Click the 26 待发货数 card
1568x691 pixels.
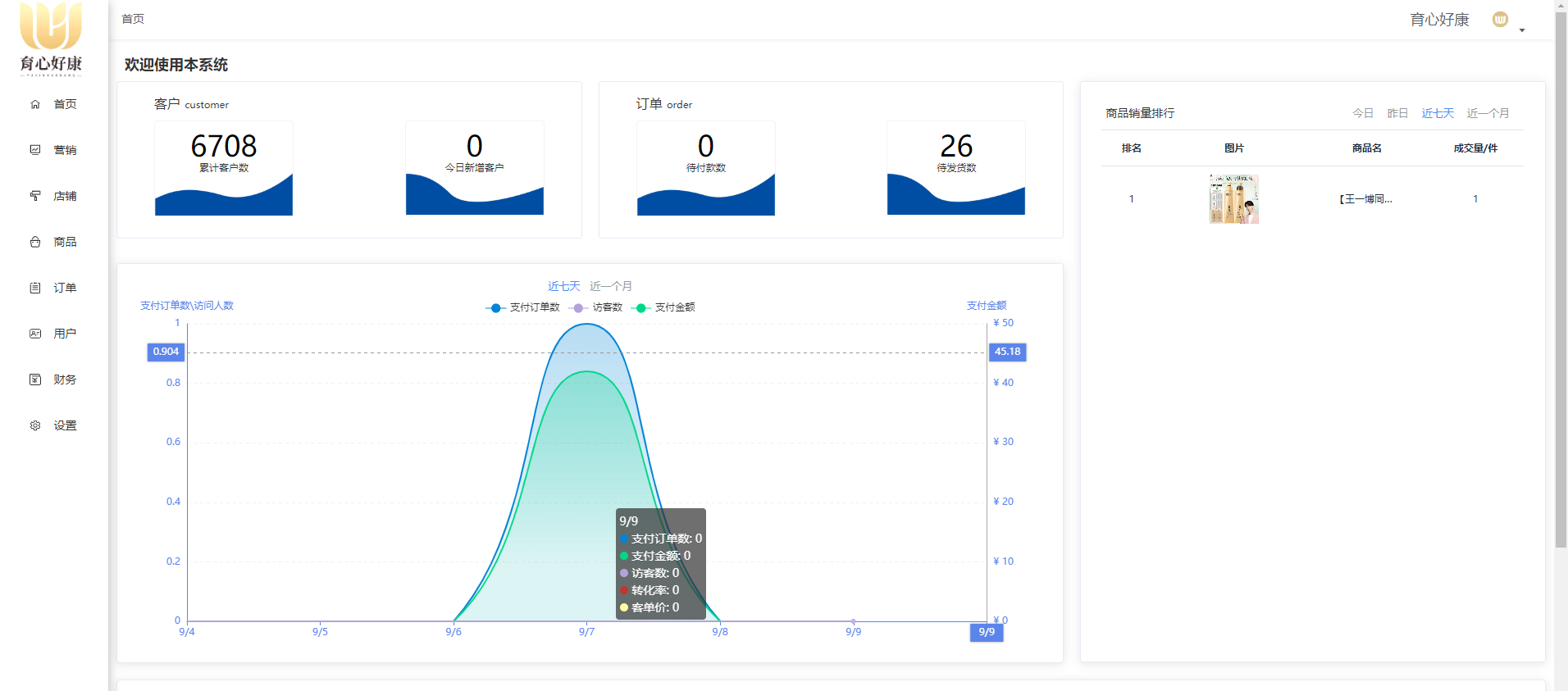956,168
